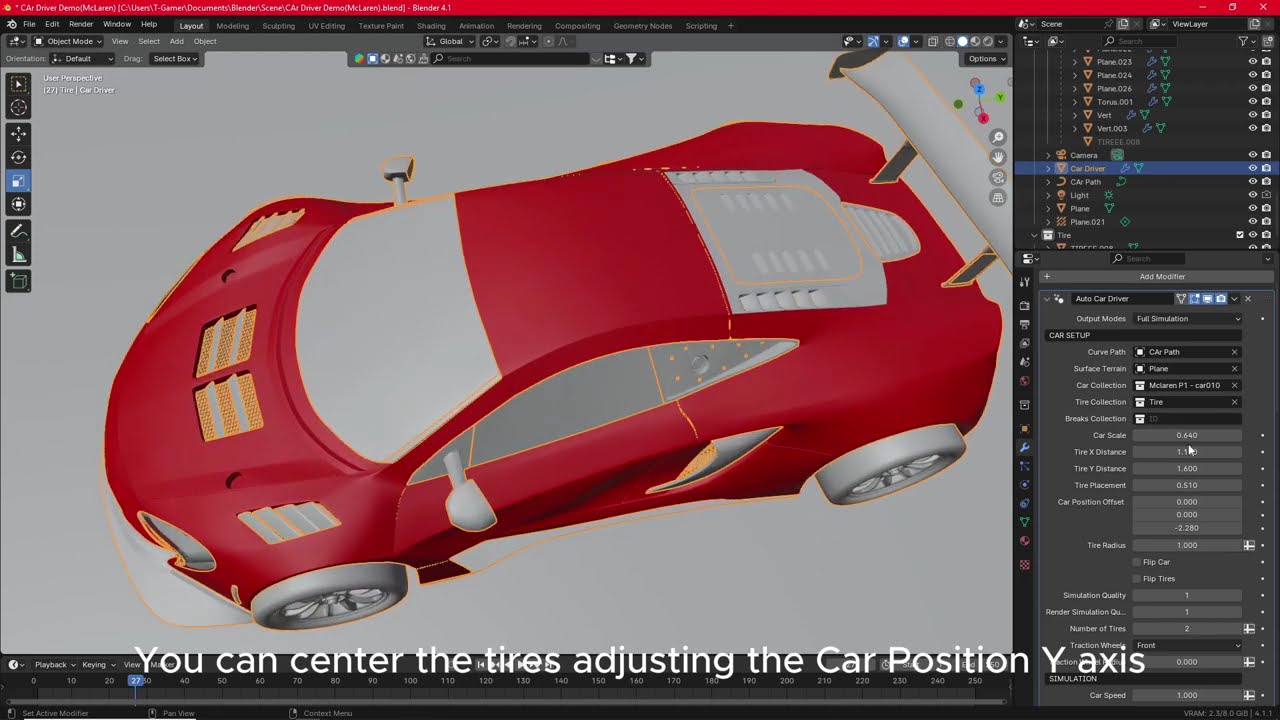Collapse the Auto Car Driver modifier panel
Screen dimensions: 1280x720
[1047, 299]
